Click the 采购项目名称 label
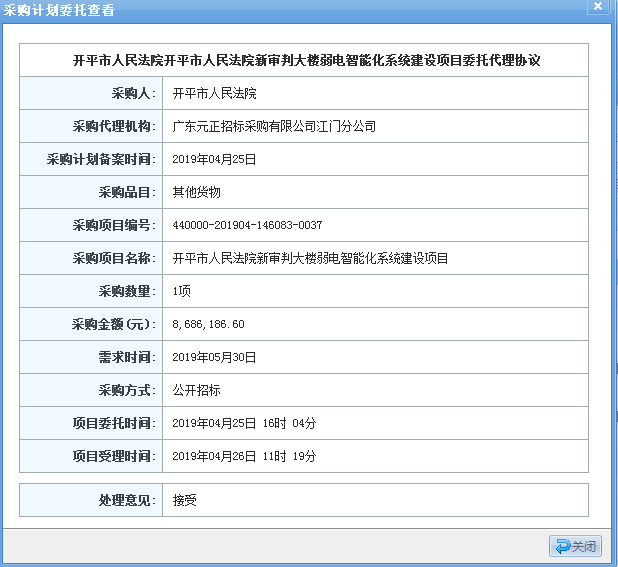Screen dimensions: 618x567 click(114, 258)
